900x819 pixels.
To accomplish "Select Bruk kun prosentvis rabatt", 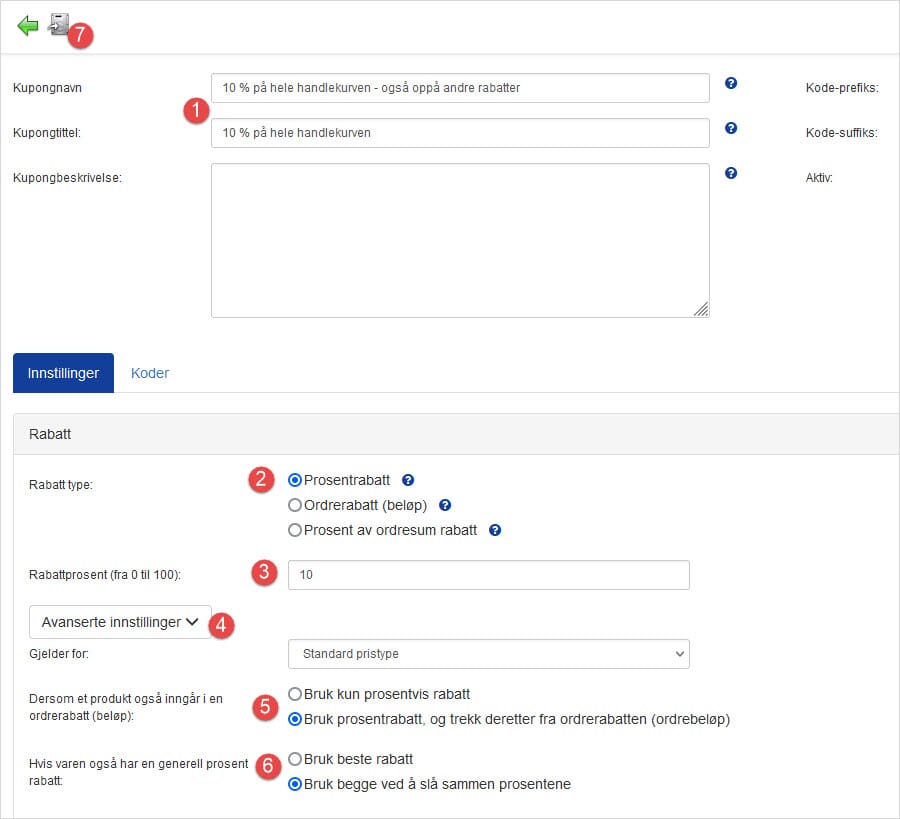I will 295,693.
